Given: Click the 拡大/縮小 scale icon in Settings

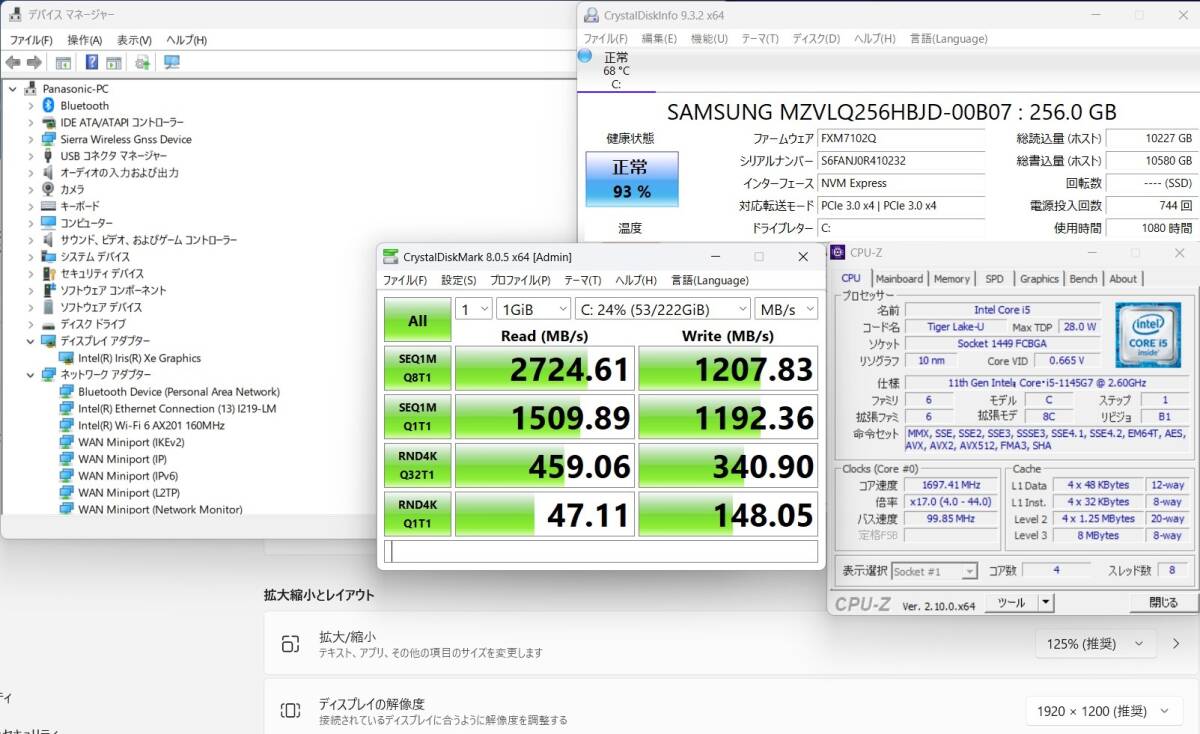Looking at the screenshot, I should click(290, 643).
